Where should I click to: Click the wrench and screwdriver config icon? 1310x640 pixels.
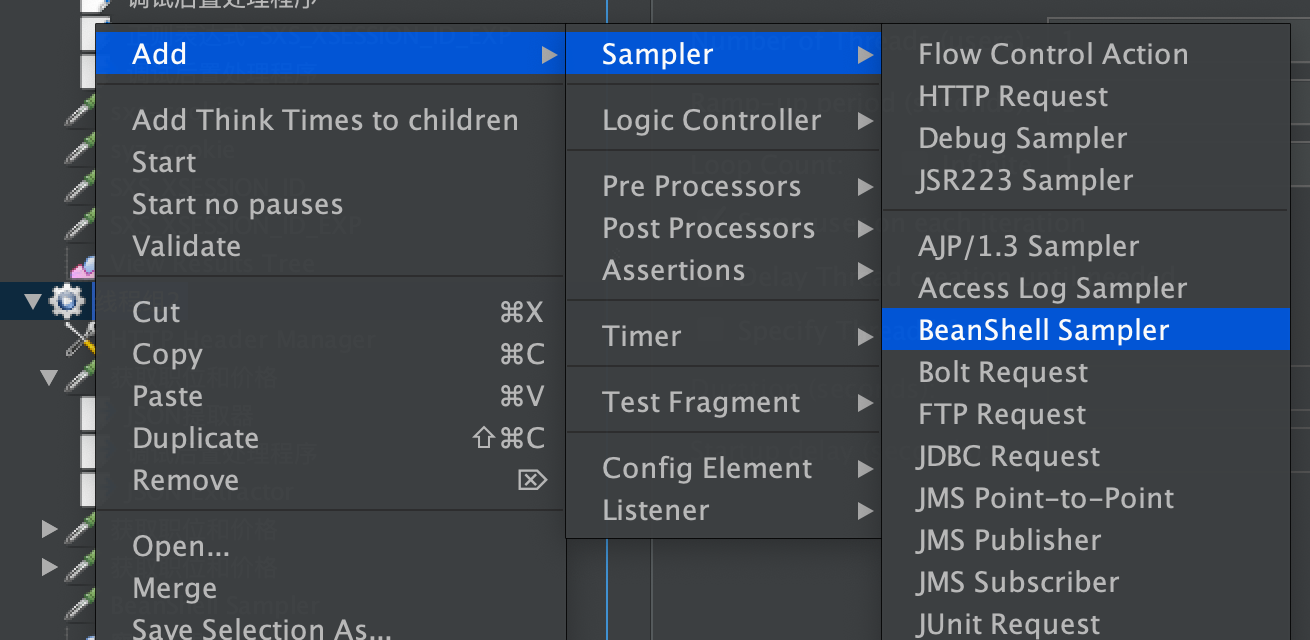tap(79, 340)
